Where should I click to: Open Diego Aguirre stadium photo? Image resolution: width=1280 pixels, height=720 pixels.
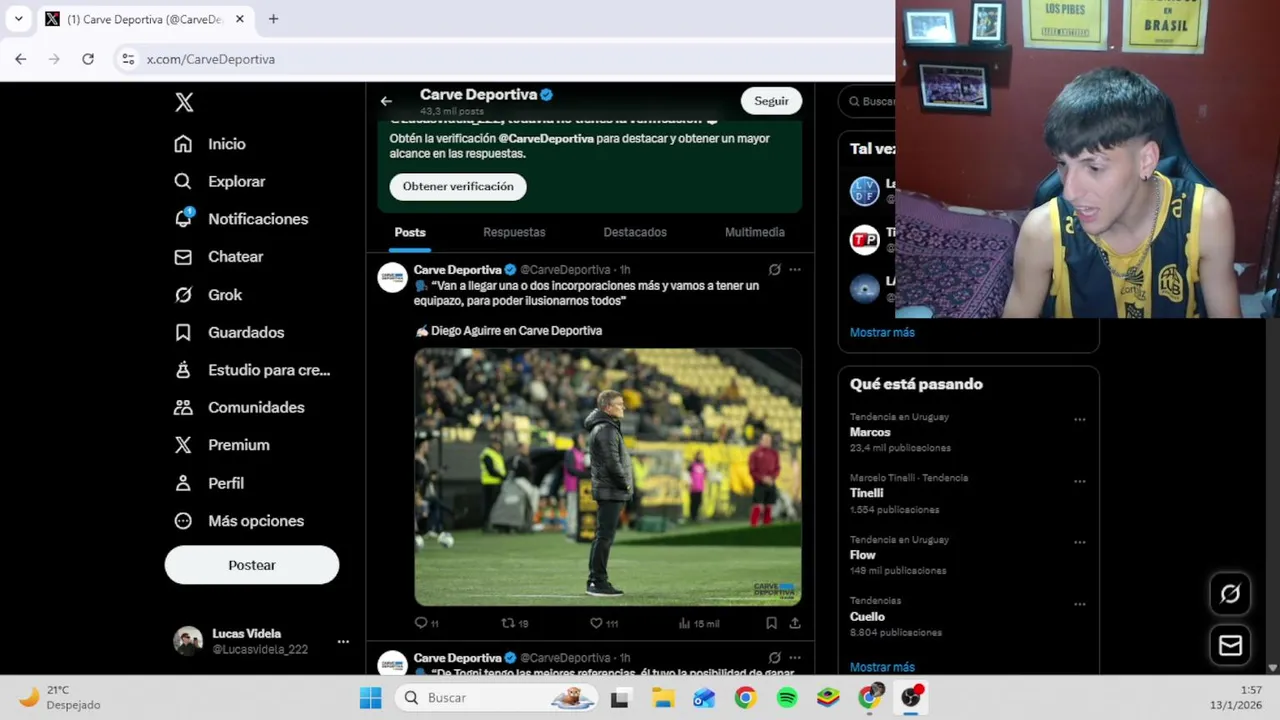[608, 477]
